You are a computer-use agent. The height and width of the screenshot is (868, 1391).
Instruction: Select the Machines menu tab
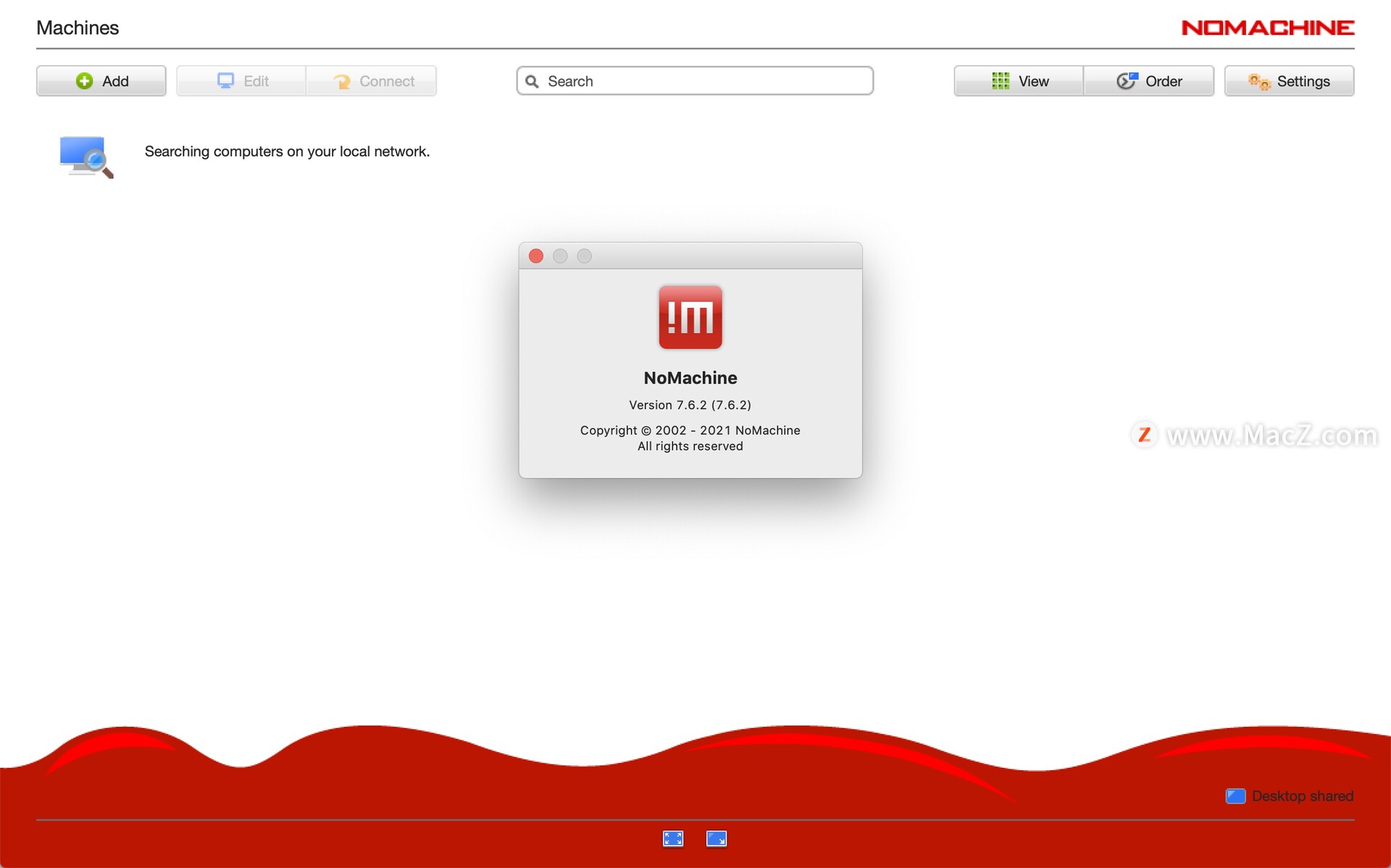(77, 28)
